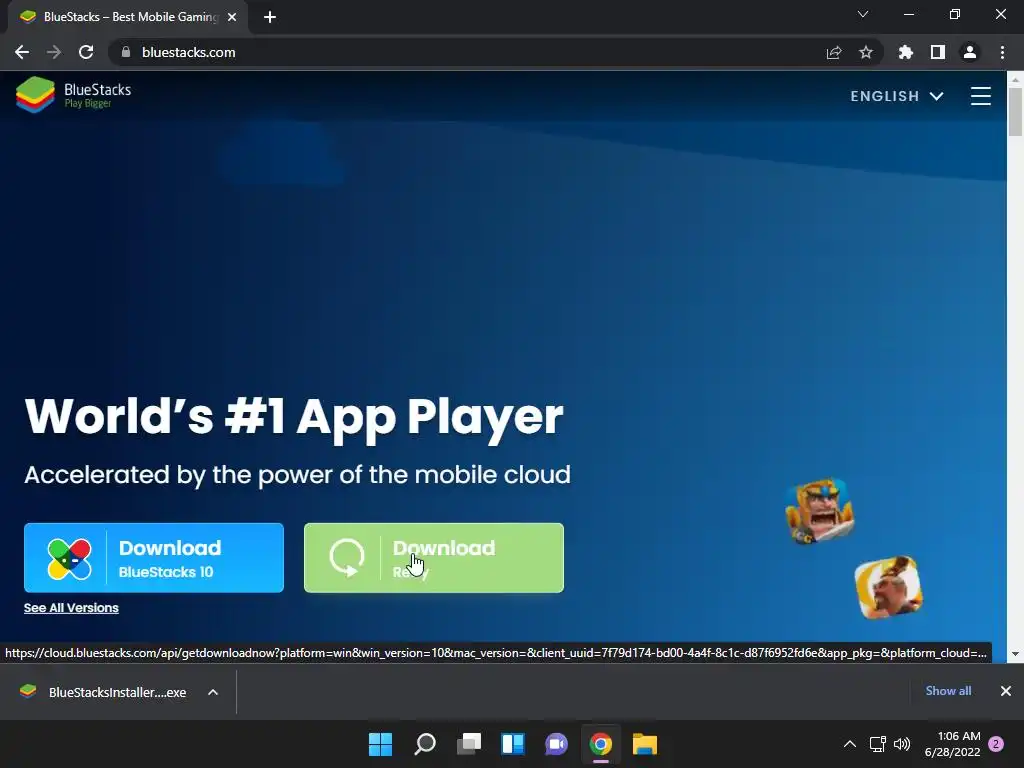This screenshot has height=768, width=1024.
Task: Bookmark this page with the star icon
Action: (x=866, y=52)
